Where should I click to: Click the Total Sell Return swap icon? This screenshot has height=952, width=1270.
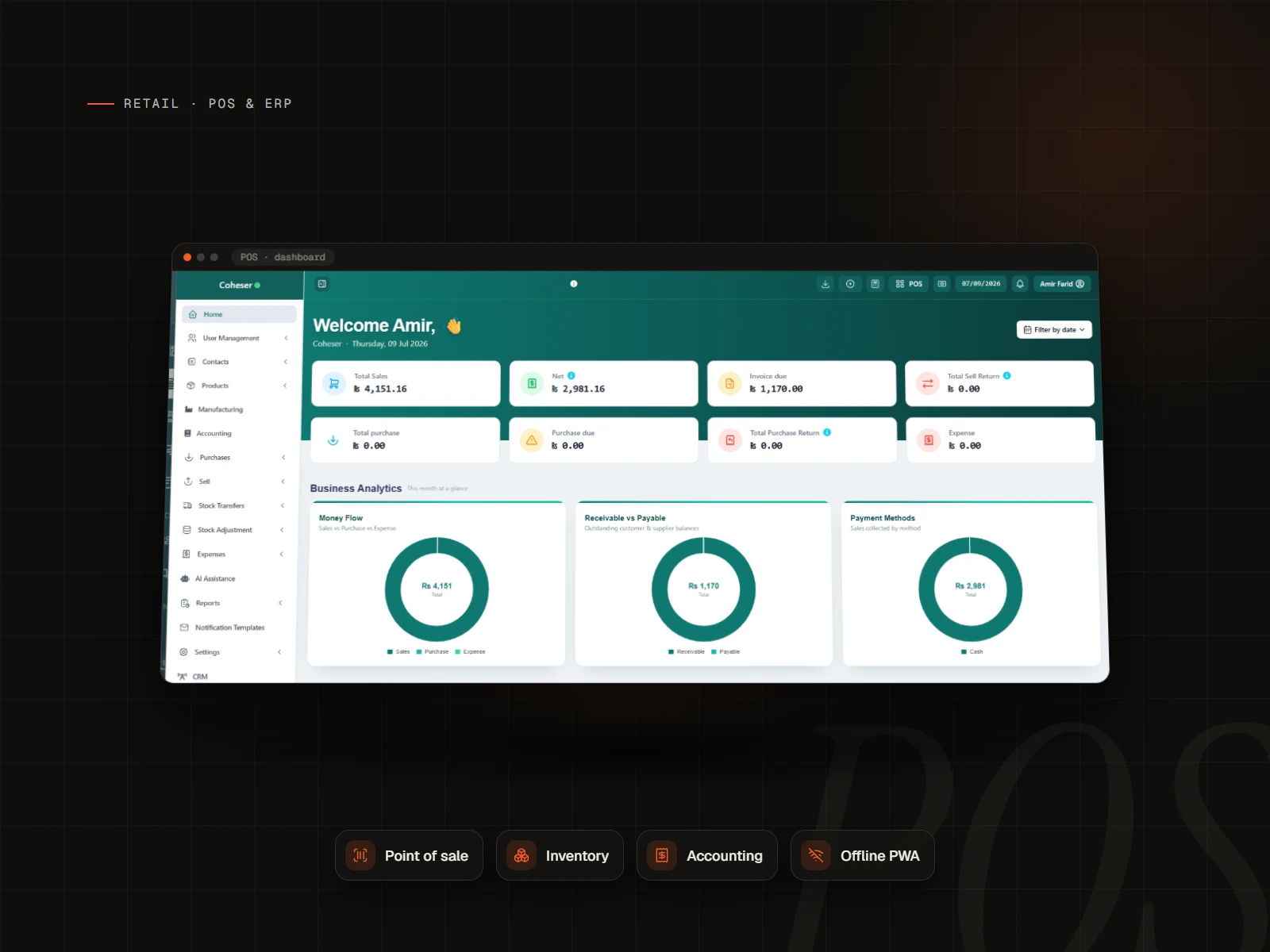927,383
